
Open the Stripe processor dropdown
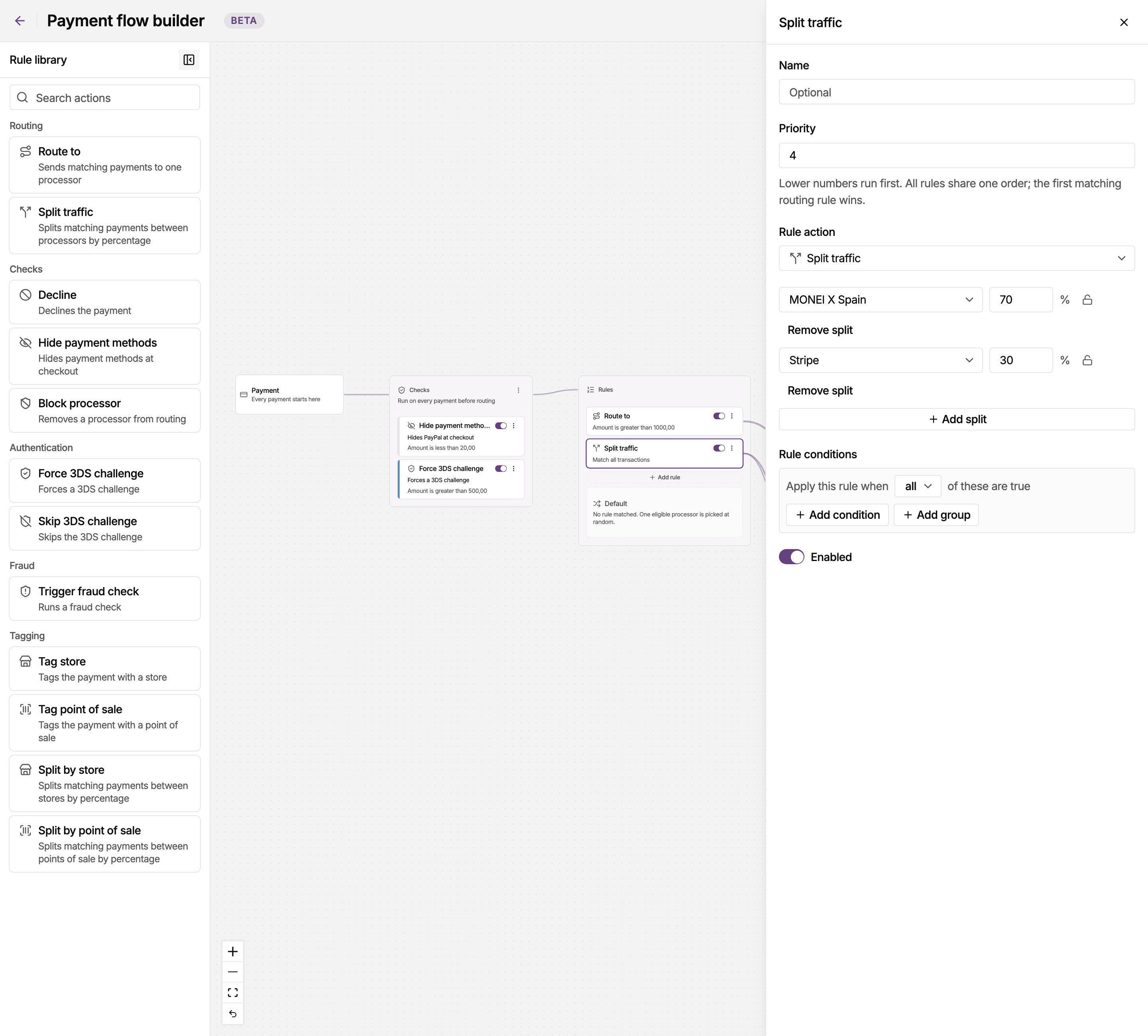tap(881, 360)
